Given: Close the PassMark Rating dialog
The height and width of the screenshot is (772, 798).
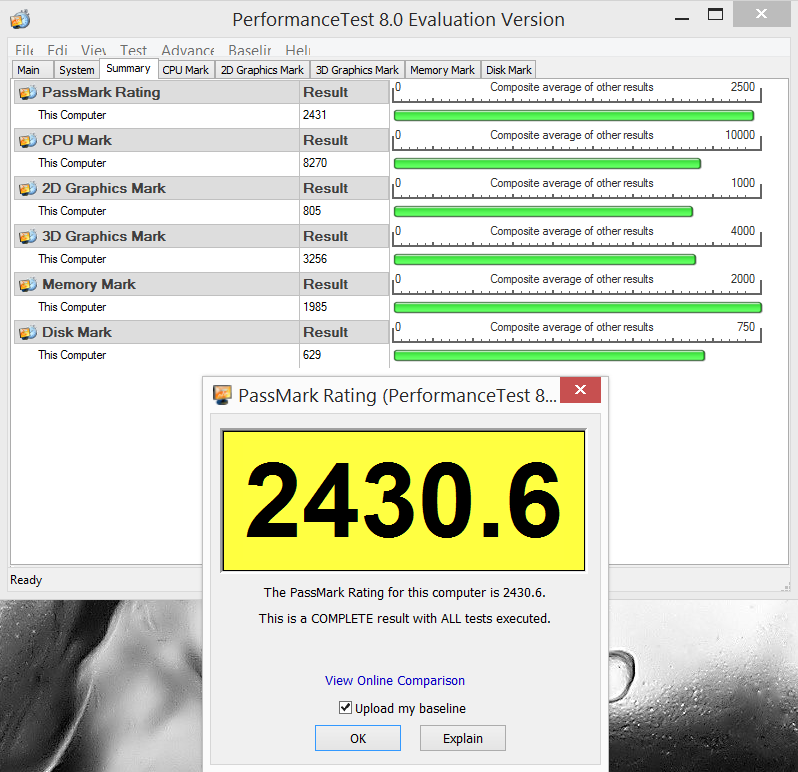Looking at the screenshot, I should (x=580, y=390).
